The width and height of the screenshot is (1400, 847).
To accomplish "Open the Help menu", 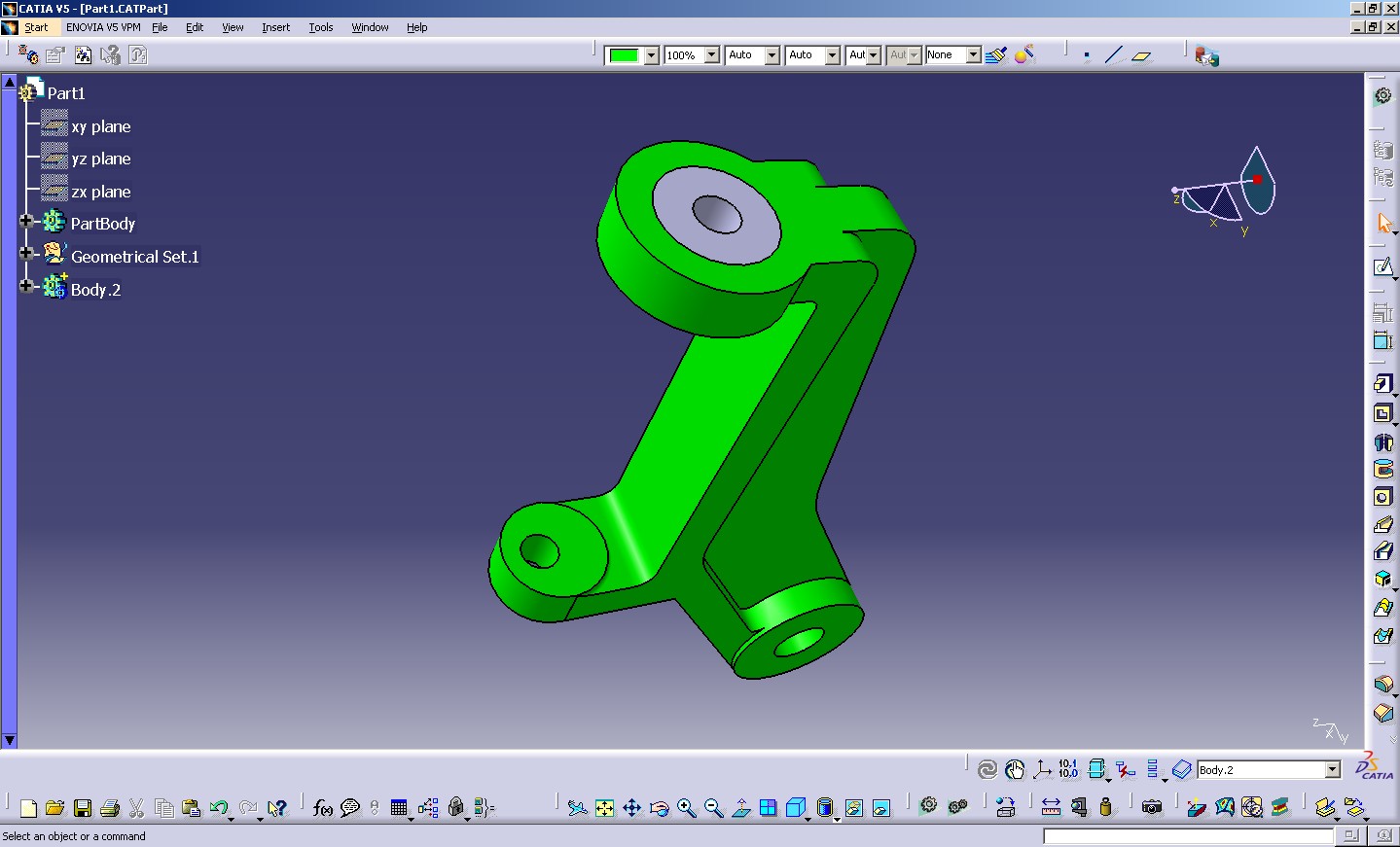I will pyautogui.click(x=416, y=27).
